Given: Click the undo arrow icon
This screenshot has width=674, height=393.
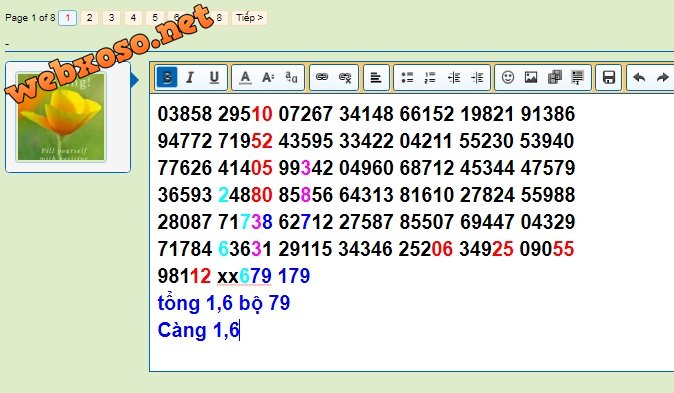Looking at the screenshot, I should click(639, 78).
